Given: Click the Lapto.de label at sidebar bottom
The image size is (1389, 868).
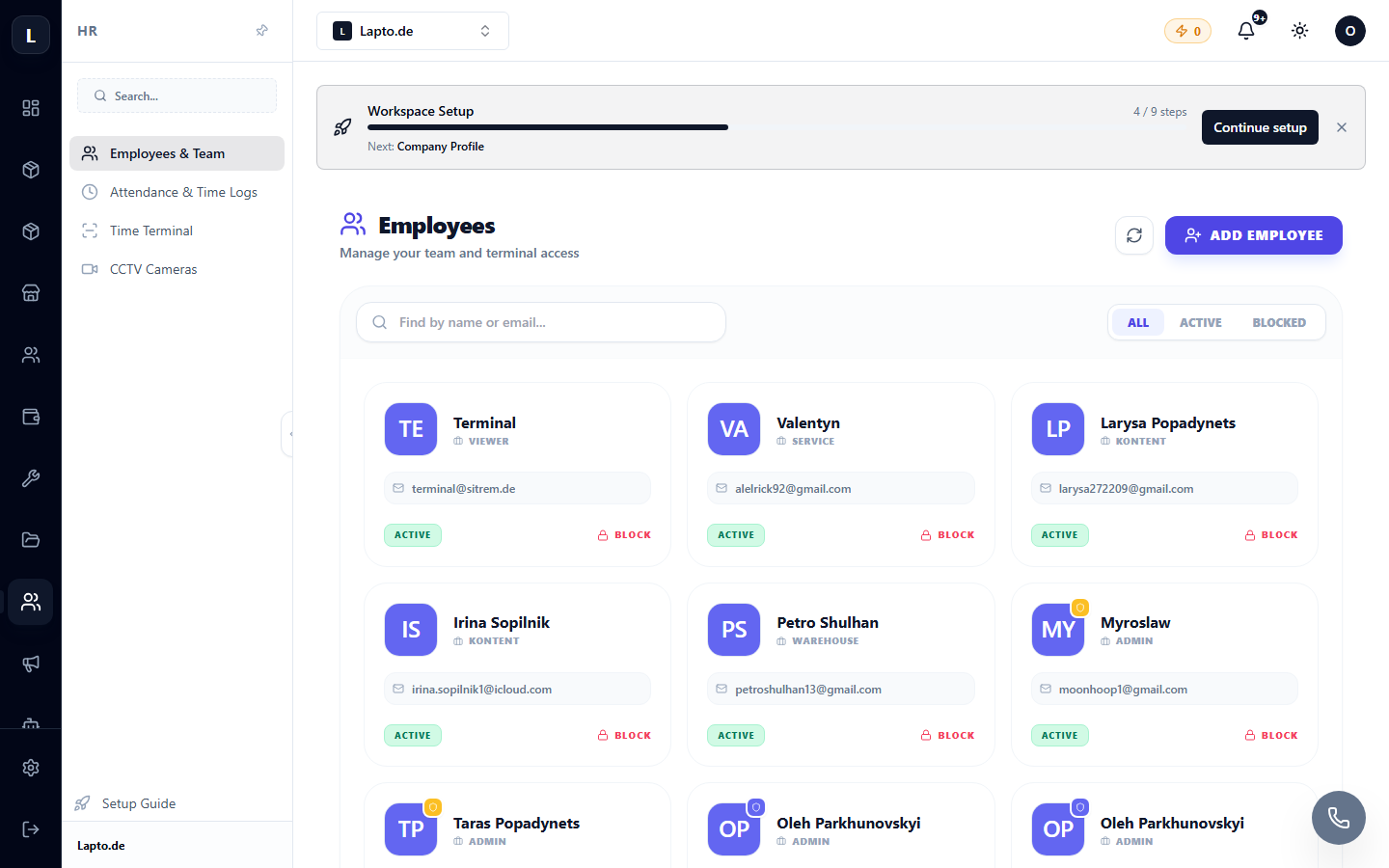Looking at the screenshot, I should pos(101,846).
